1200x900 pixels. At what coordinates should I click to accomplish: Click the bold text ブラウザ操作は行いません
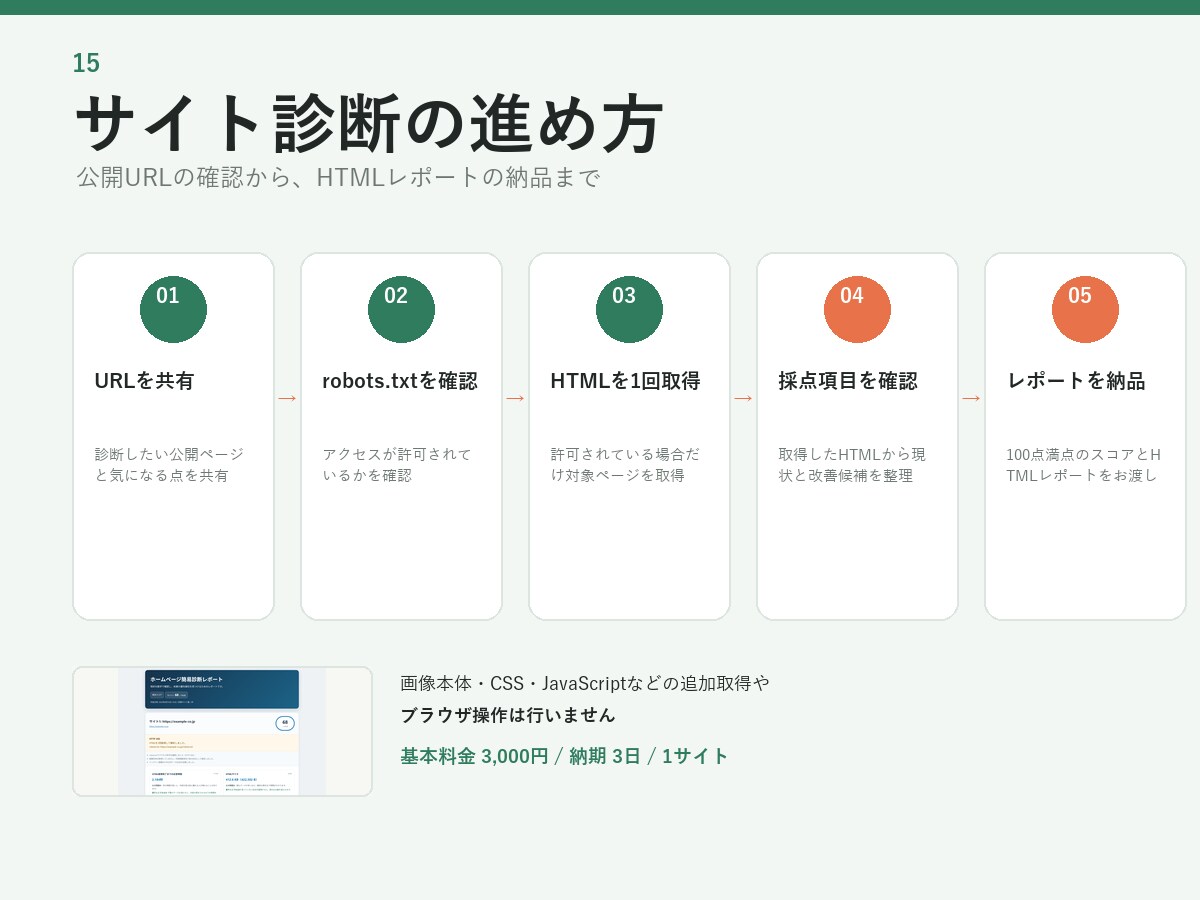(508, 715)
